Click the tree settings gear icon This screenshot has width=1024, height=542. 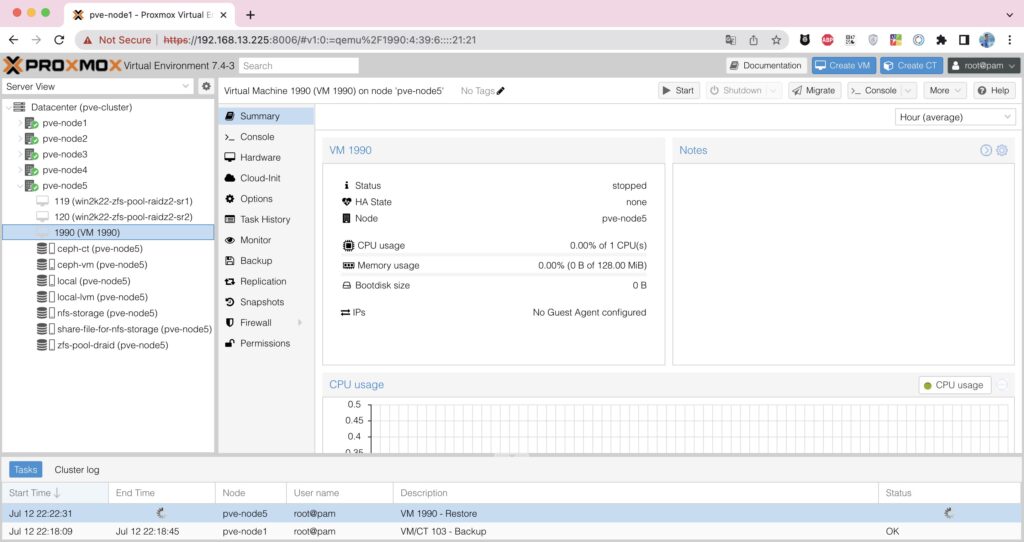tap(206, 86)
